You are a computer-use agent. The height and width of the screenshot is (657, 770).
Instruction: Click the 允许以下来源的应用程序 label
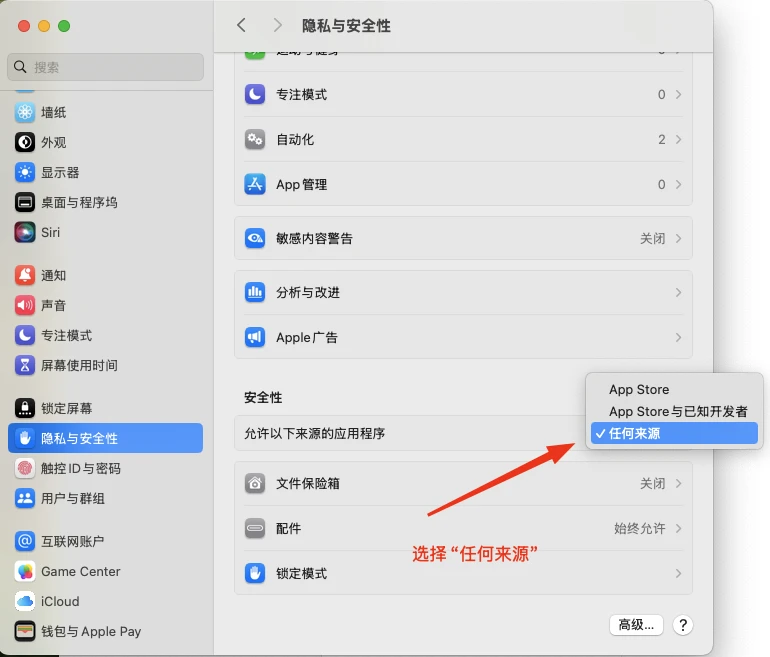click(x=315, y=434)
